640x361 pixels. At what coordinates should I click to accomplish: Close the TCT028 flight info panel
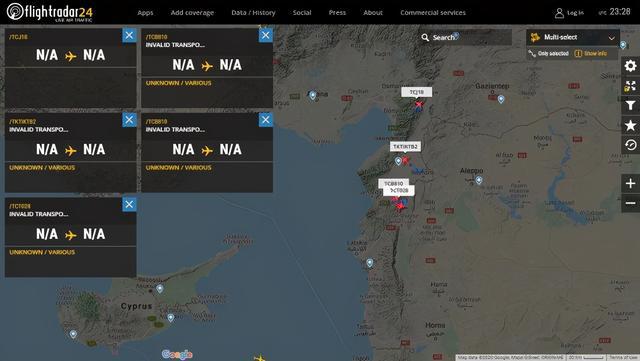click(129, 204)
